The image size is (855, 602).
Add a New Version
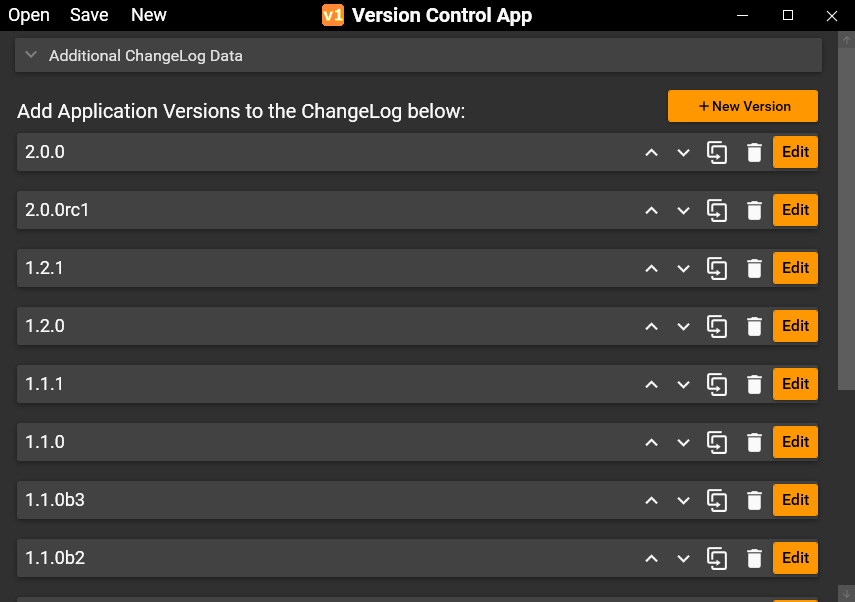pos(743,106)
